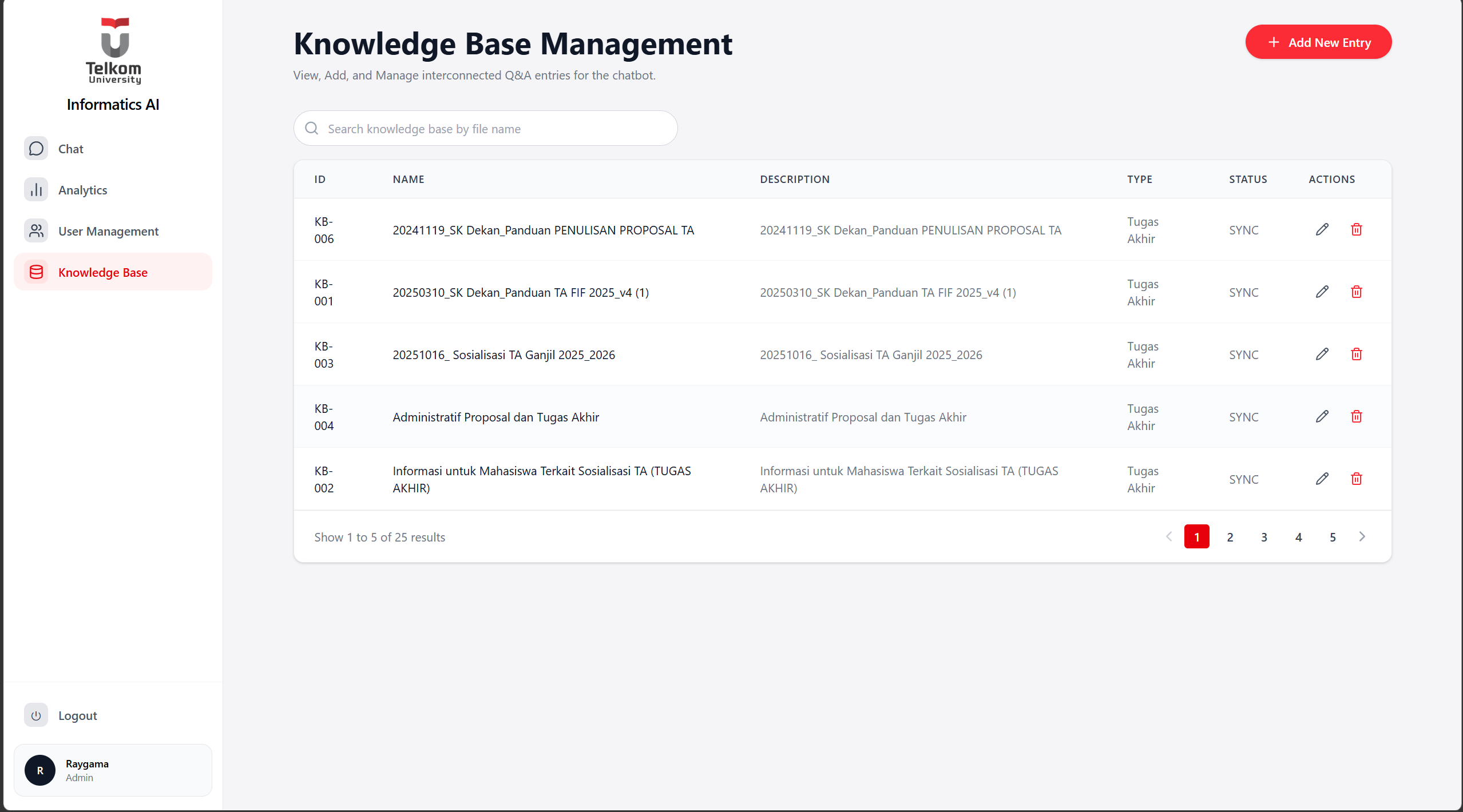Screen dimensions: 1463x812
Task: Jump to pagination page 3
Action: coord(1264,536)
